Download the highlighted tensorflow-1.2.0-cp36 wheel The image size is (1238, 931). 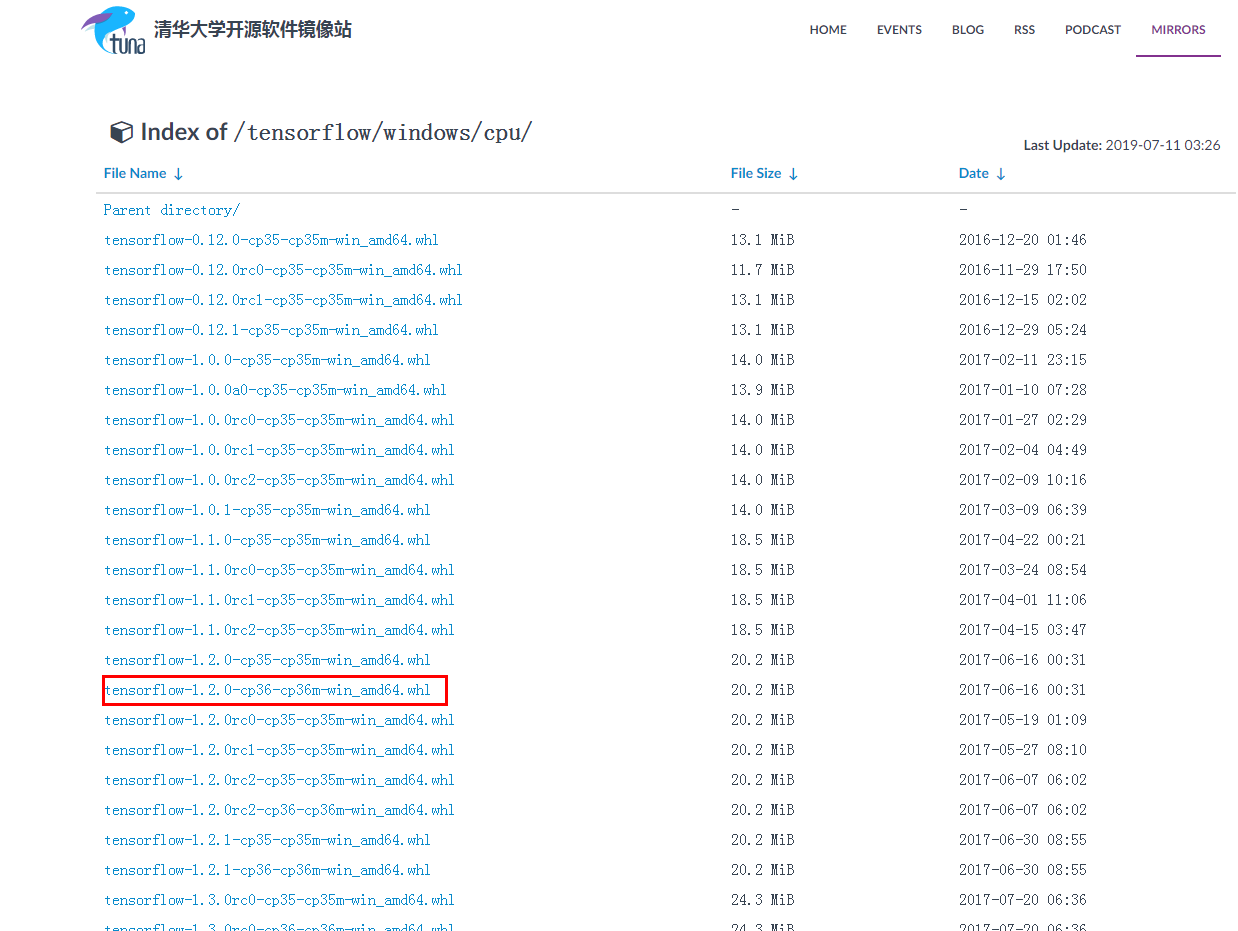point(271,689)
